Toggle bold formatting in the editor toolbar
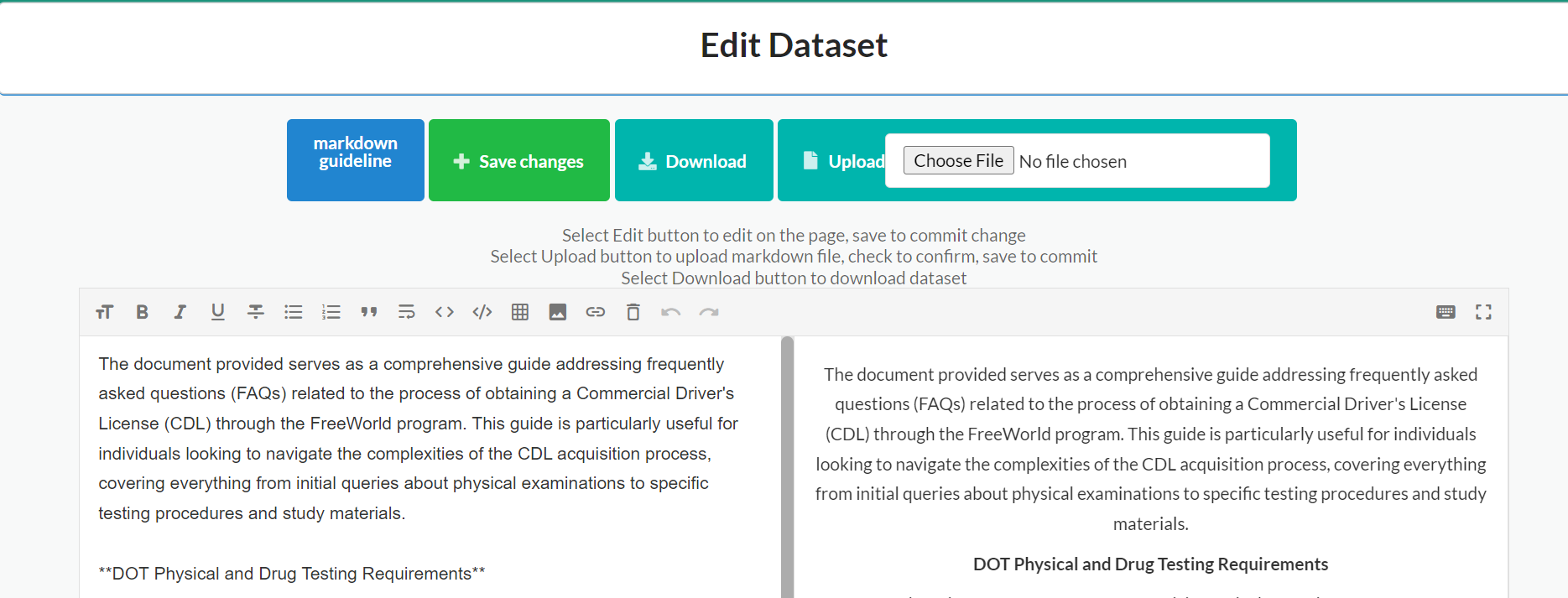Viewport: 1568px width, 598px height. tap(142, 312)
